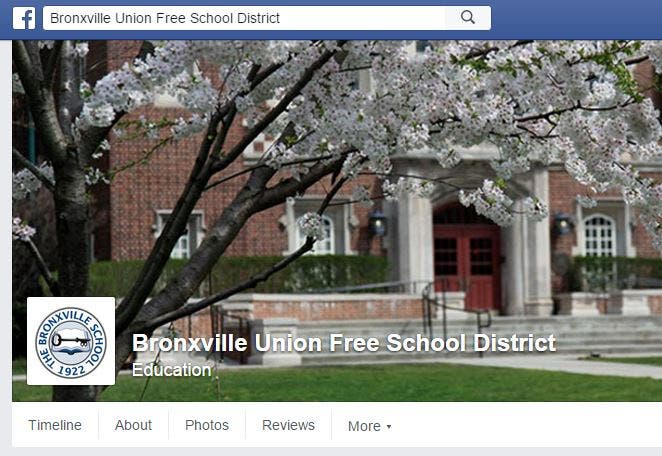Focus the Facebook search field
662x456 pixels.
pyautogui.click(x=244, y=18)
